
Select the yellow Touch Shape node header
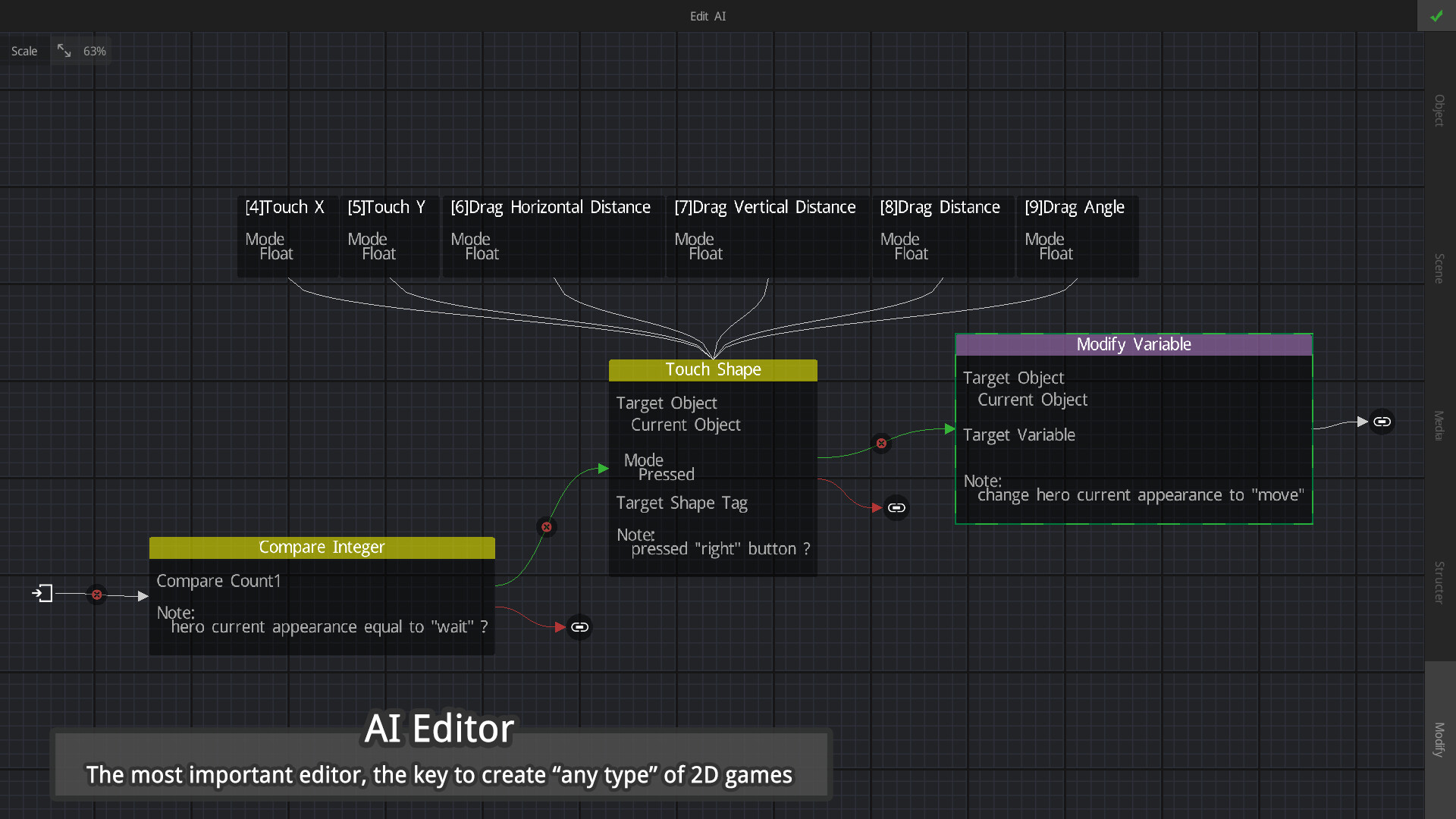point(712,369)
